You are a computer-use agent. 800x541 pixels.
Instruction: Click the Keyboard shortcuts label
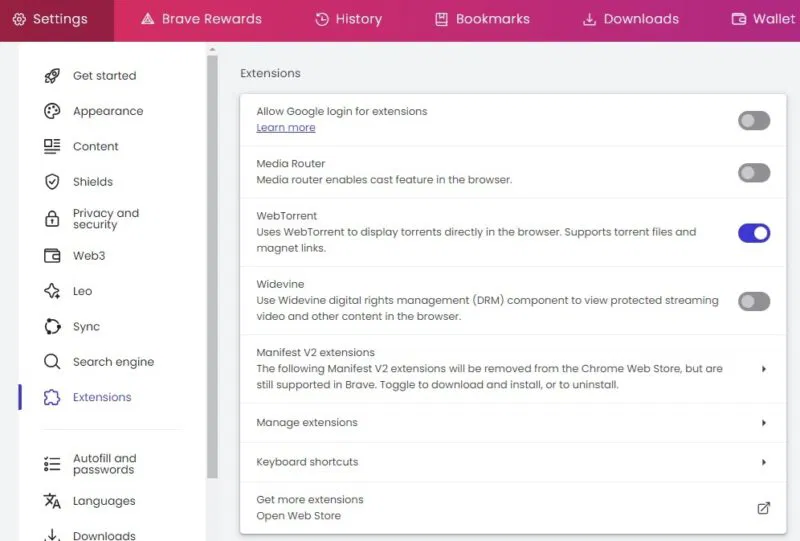(x=307, y=462)
